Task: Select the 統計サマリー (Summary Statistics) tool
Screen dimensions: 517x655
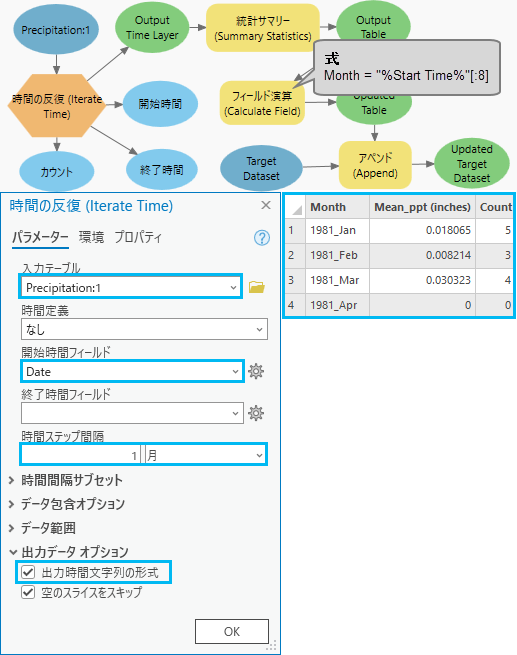Action: coord(263,28)
